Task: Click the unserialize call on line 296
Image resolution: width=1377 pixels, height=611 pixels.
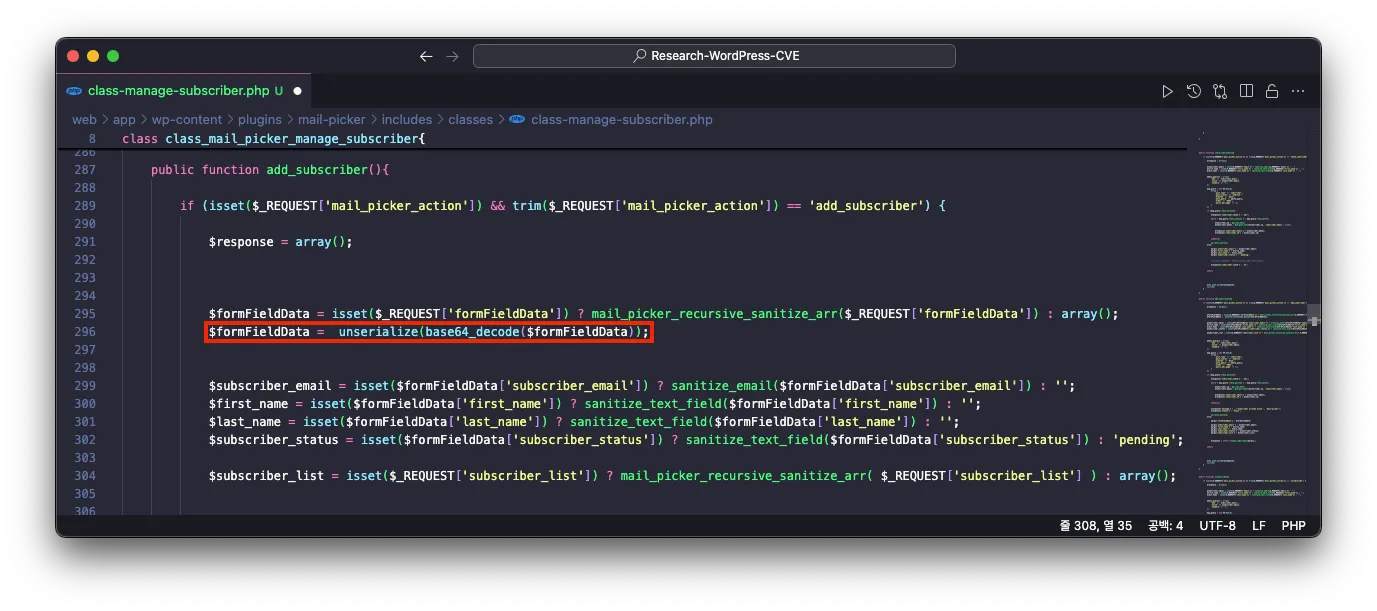Action: pyautogui.click(x=378, y=332)
